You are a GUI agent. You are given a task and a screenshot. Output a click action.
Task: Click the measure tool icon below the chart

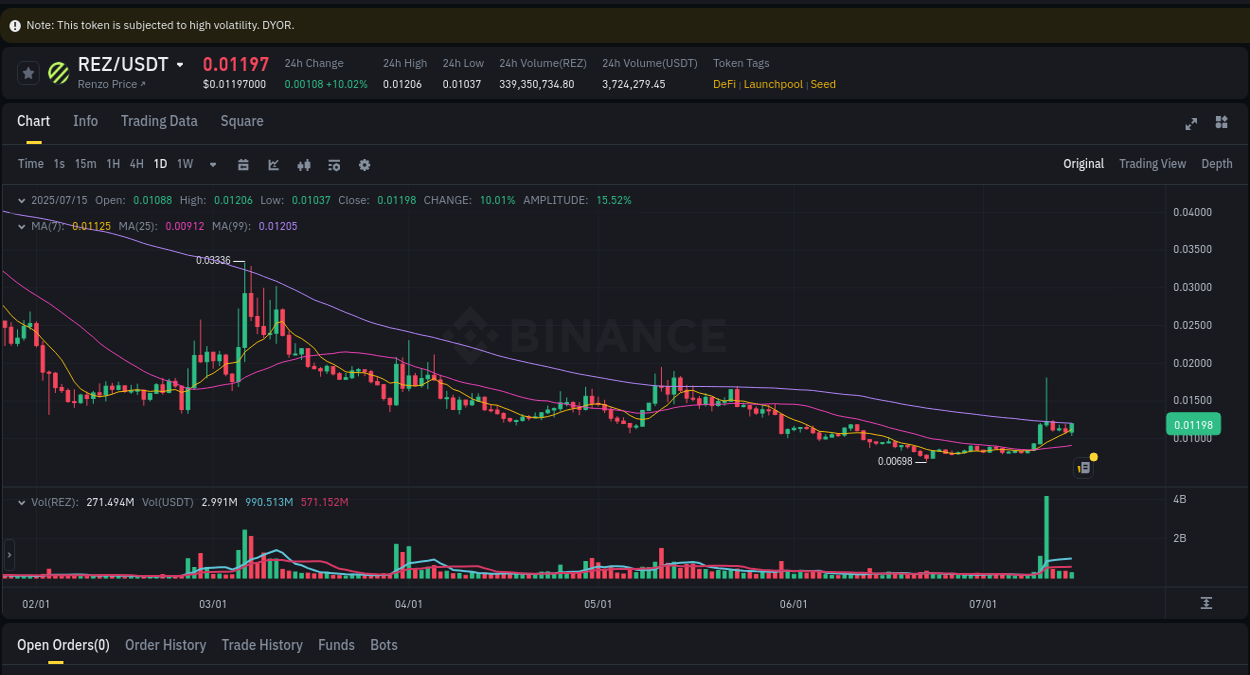(1207, 603)
